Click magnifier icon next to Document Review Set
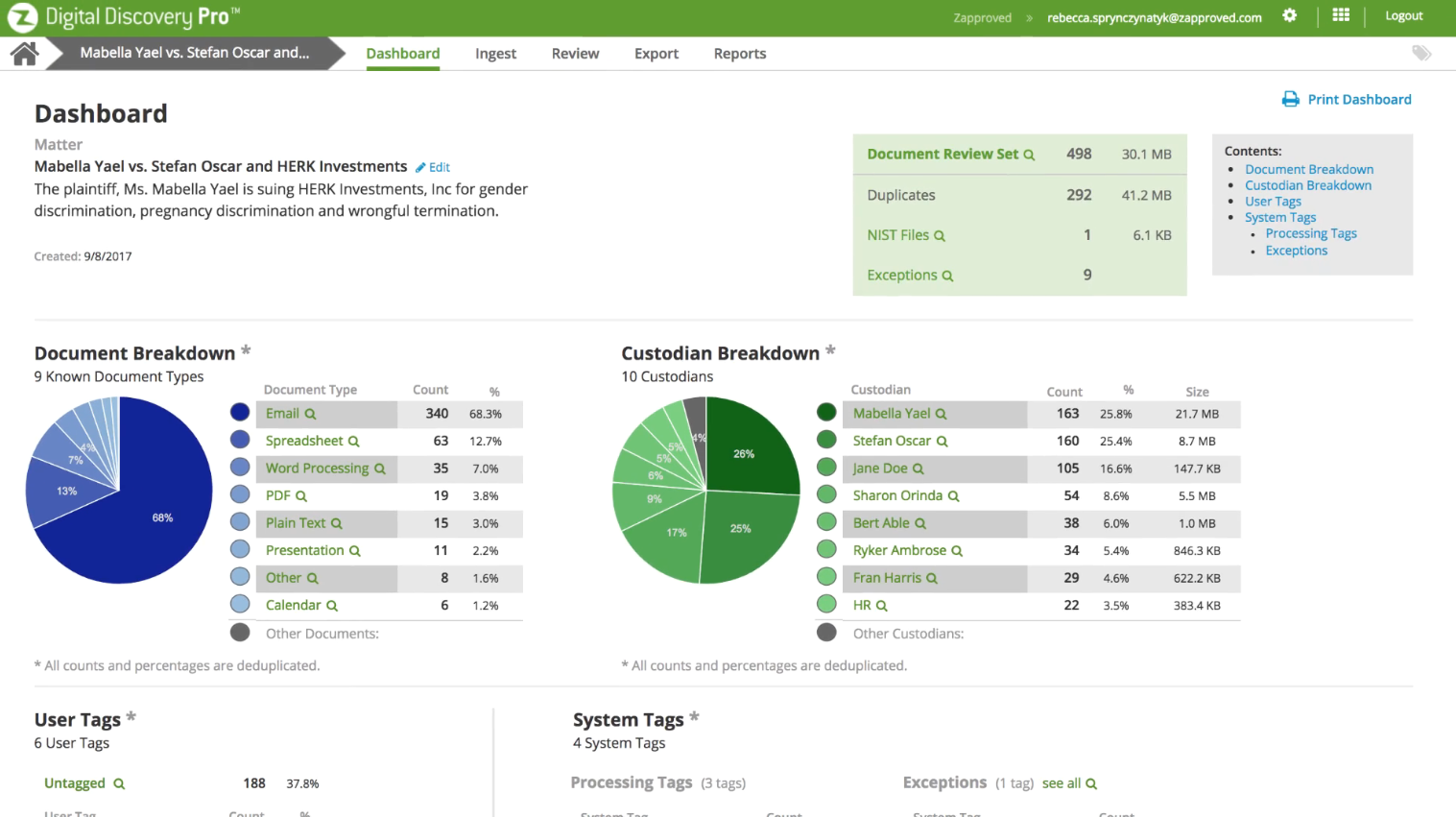The image size is (1456, 817). coord(1029,155)
